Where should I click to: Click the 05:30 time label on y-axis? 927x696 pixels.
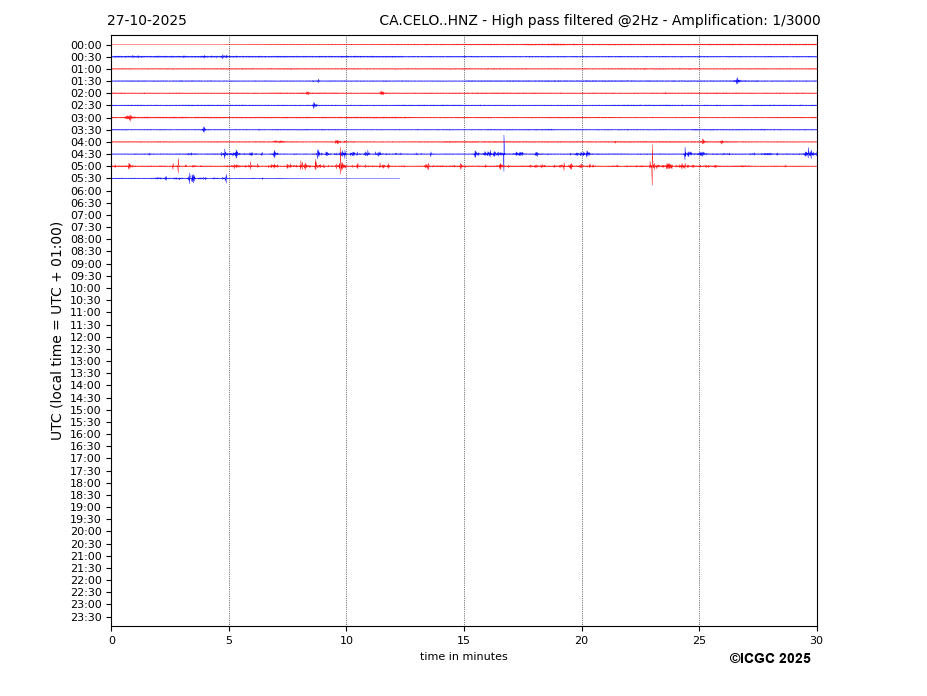pyautogui.click(x=86, y=179)
